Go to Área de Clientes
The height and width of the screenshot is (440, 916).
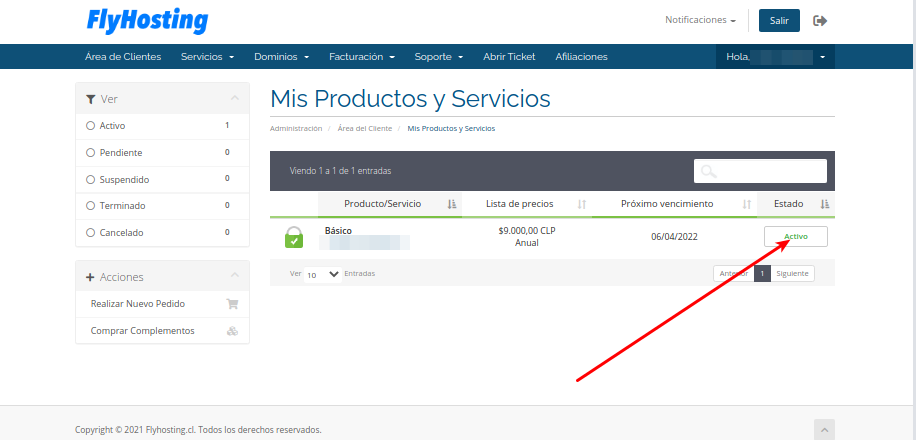pos(123,57)
